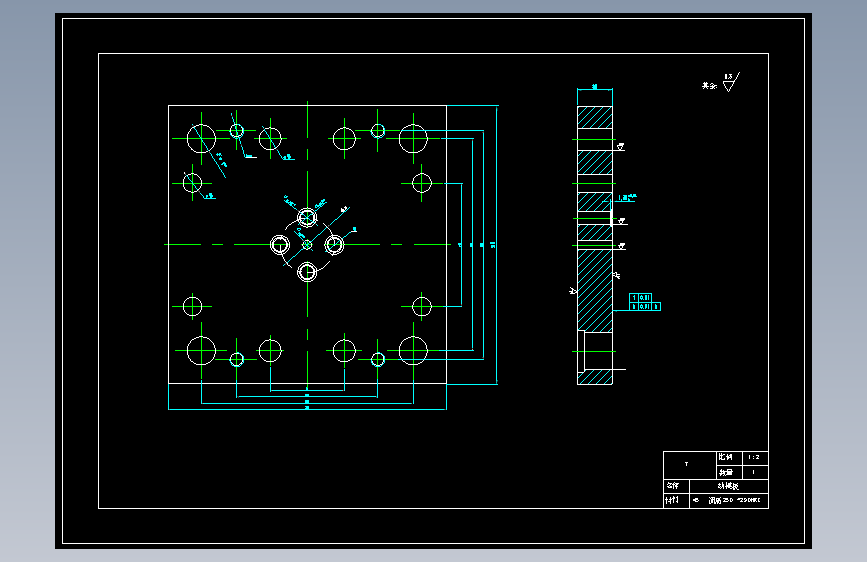Select the right ring hole of central group
Image resolution: width=867 pixels, height=562 pixels.
coord(335,244)
